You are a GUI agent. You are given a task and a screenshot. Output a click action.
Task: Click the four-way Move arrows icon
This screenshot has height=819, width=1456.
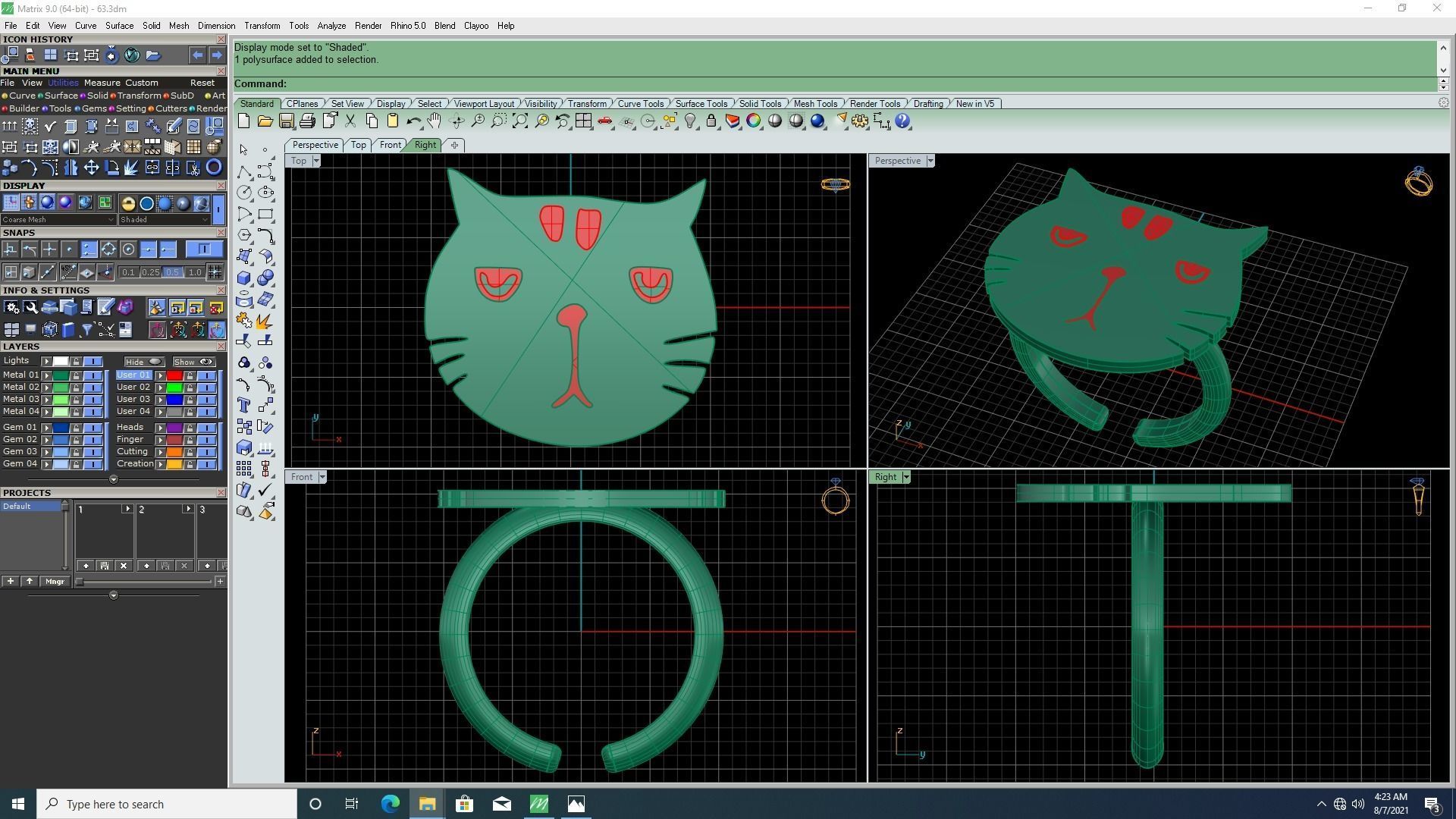(91, 167)
